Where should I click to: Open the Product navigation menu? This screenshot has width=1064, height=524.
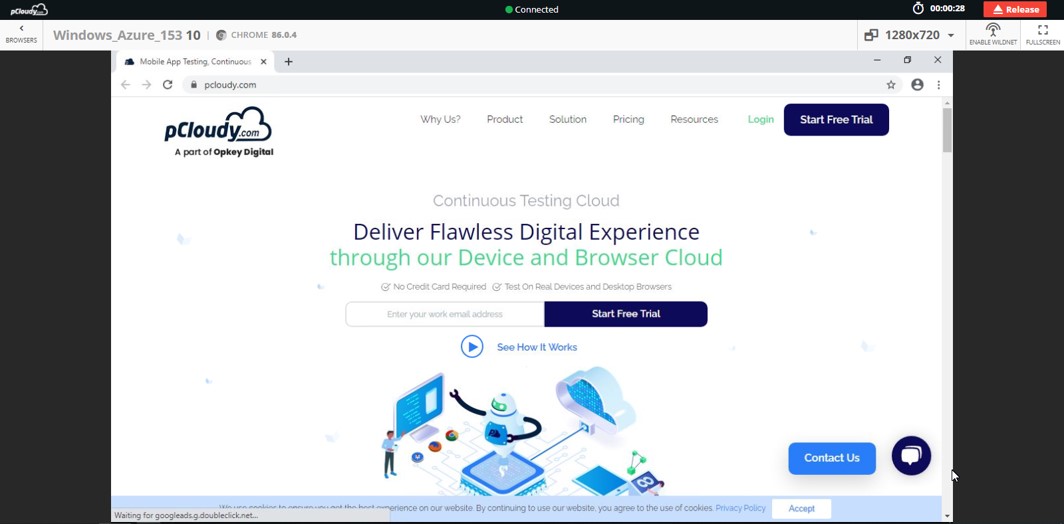point(504,119)
